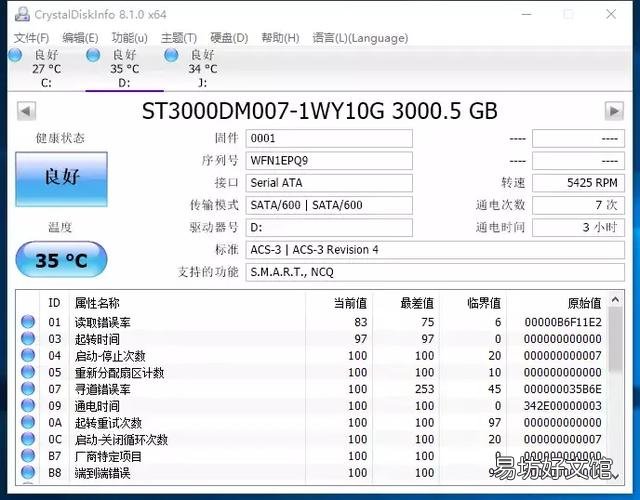Click the 35 °C temperature button

(61, 260)
